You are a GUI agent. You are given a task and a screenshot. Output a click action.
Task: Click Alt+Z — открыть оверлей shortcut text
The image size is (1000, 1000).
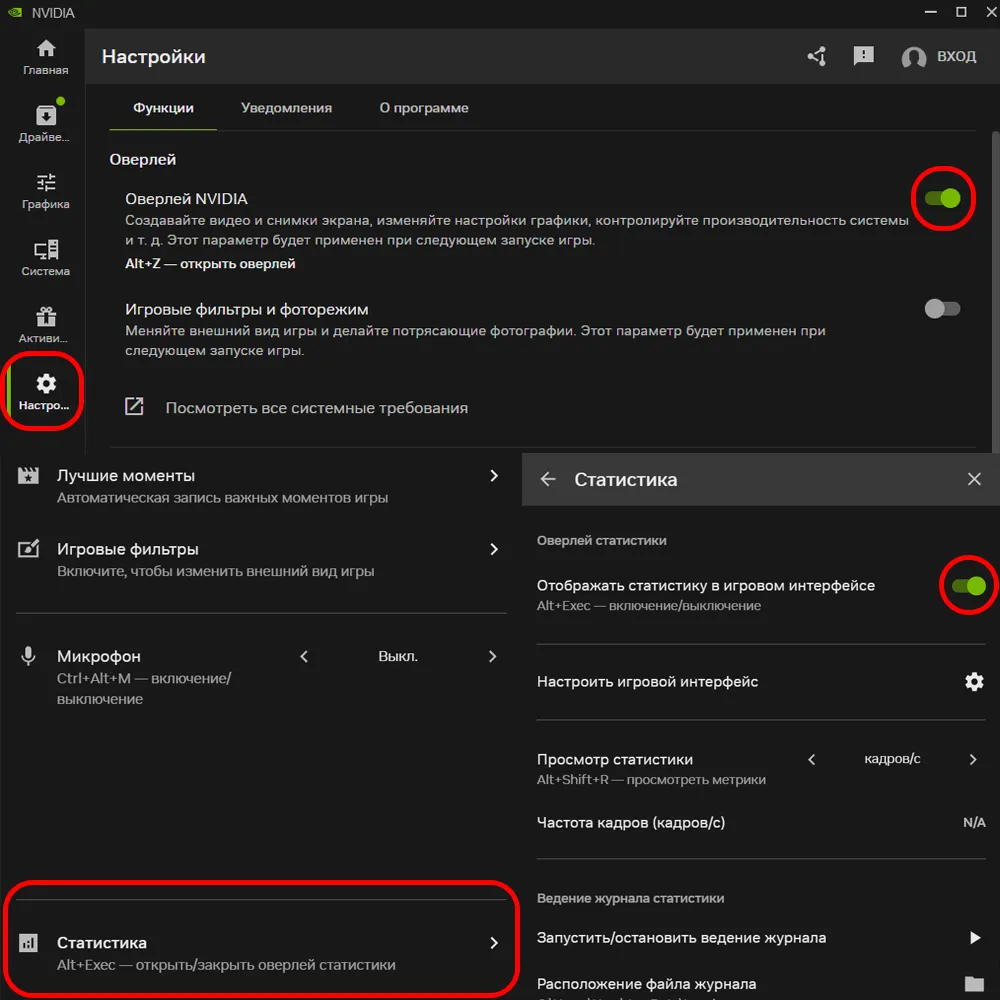tap(210, 263)
